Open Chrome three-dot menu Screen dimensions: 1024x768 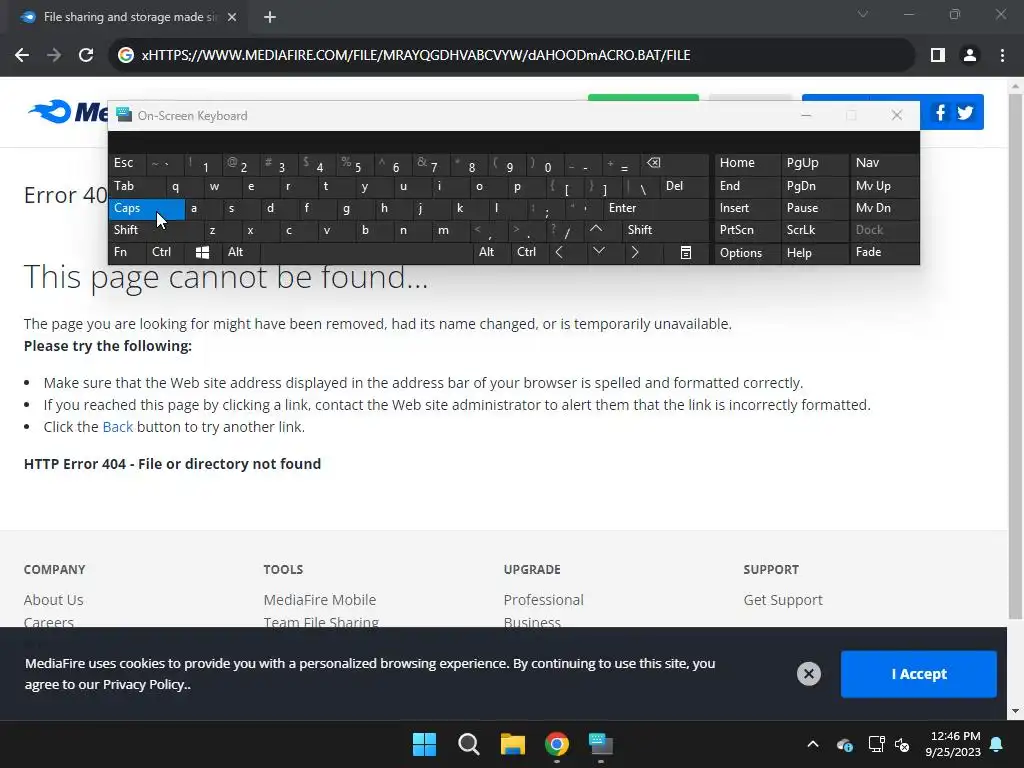(1002, 55)
